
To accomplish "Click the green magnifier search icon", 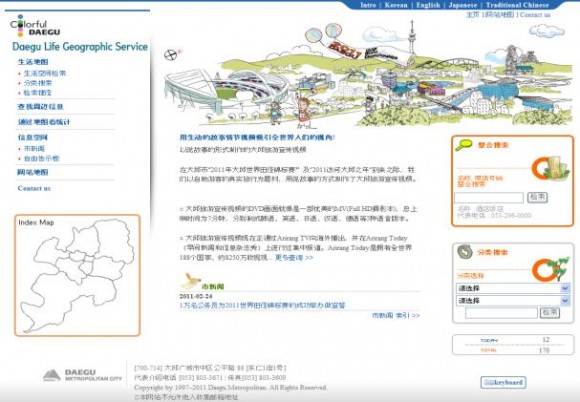I will (x=463, y=145).
